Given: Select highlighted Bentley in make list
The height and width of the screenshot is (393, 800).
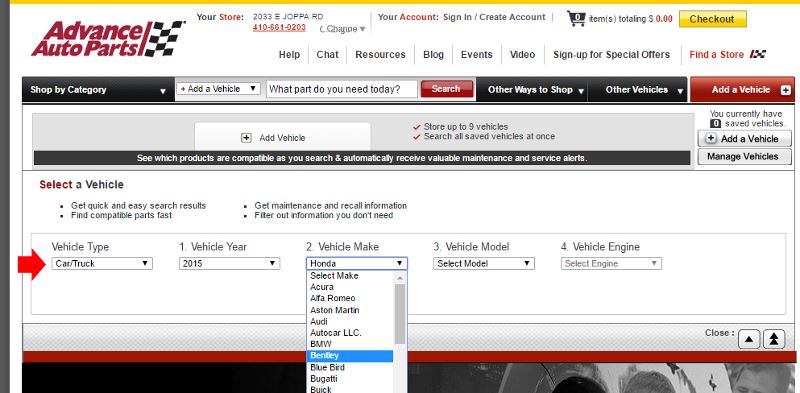Looking at the screenshot, I should [350, 356].
